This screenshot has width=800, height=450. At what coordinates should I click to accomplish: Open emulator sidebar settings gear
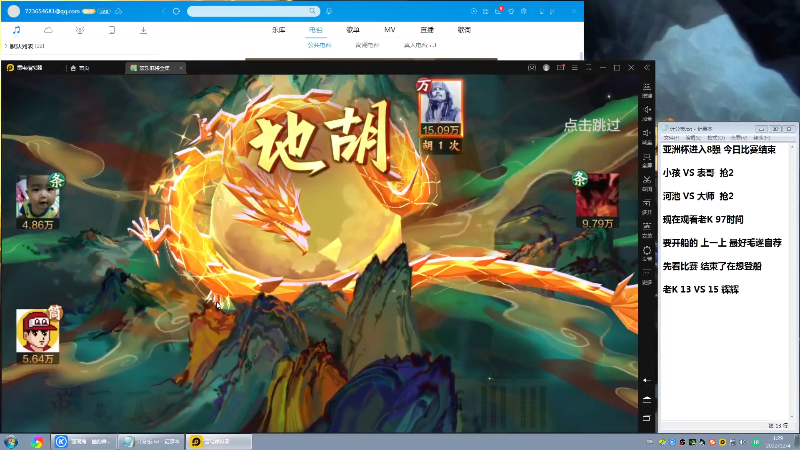(647, 253)
